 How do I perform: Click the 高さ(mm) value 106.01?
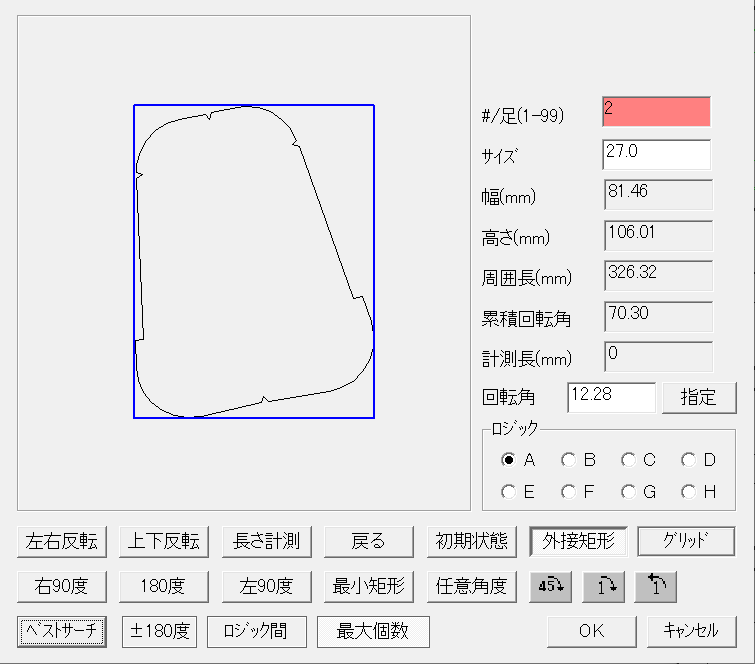coord(658,235)
